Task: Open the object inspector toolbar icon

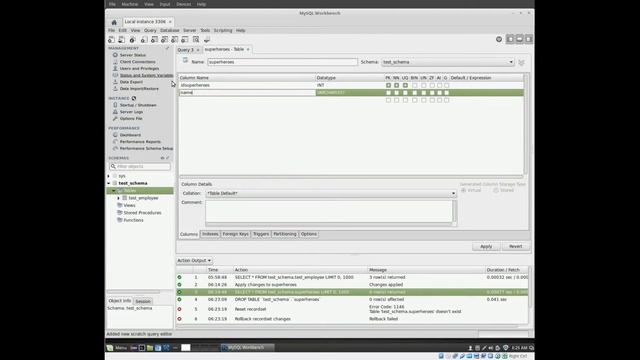Action: tap(133, 40)
